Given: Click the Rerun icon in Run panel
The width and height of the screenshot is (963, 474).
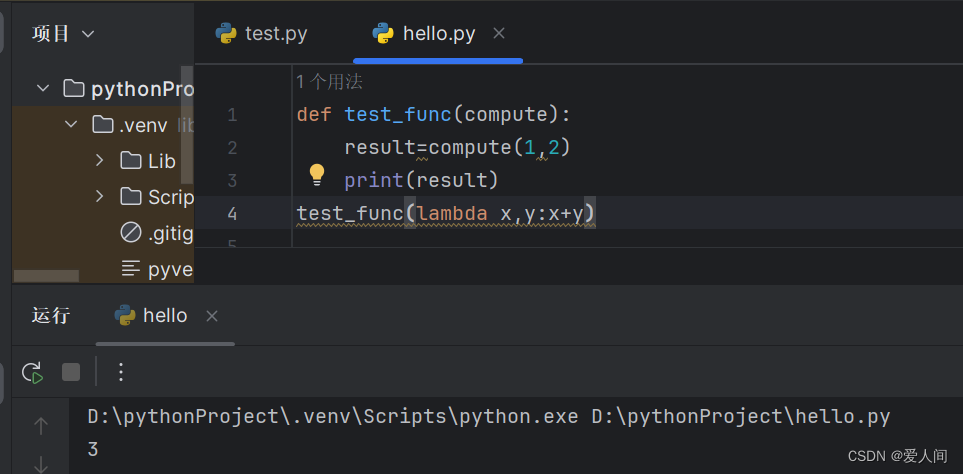Looking at the screenshot, I should tap(33, 372).
